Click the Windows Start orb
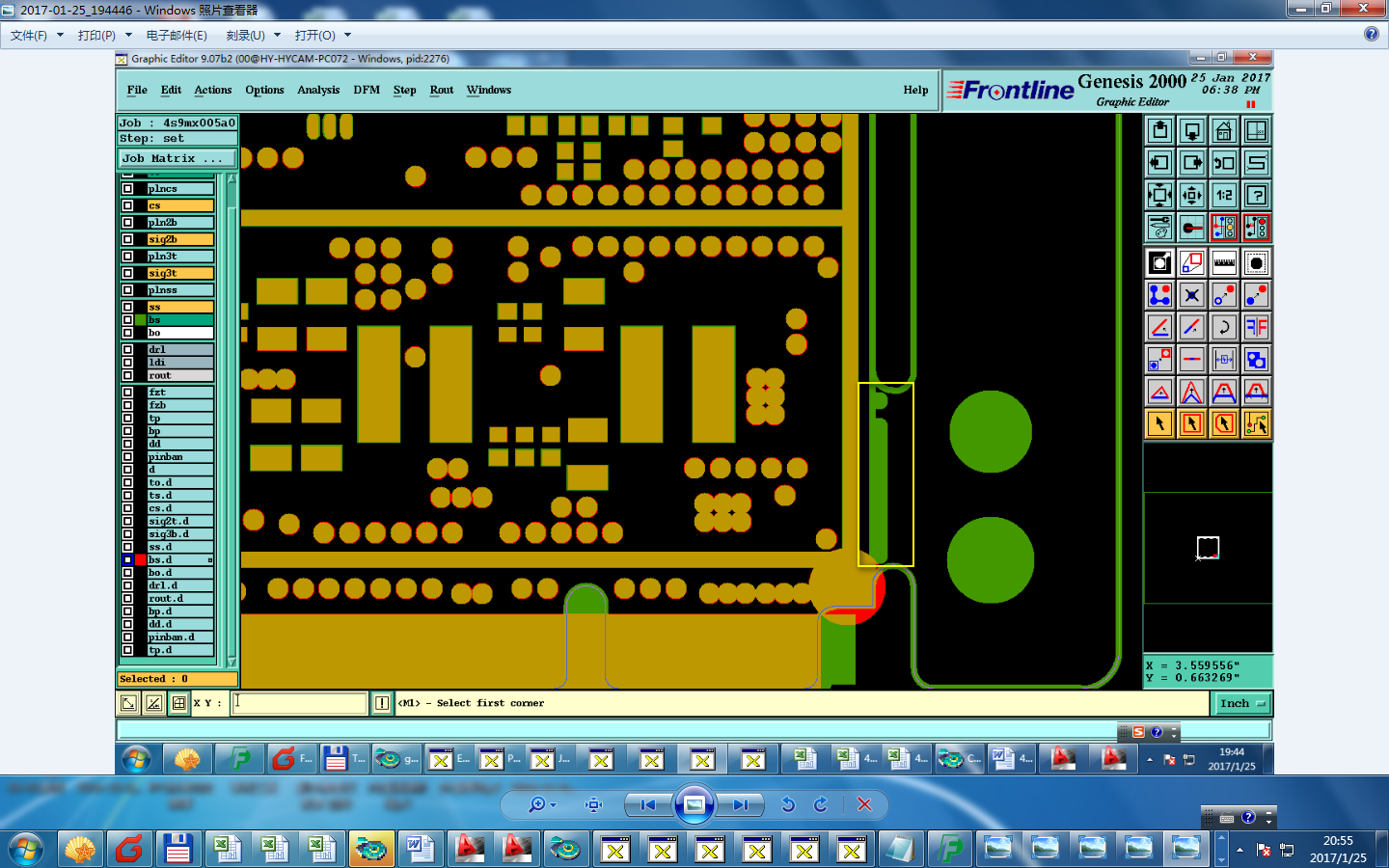This screenshot has width=1389, height=868. [x=26, y=849]
